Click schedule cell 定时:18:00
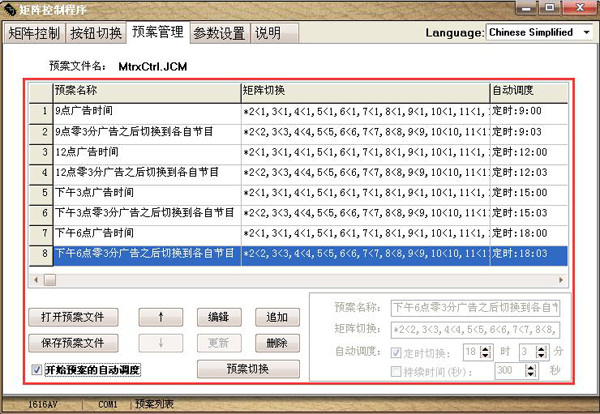The image size is (600, 414). pyautogui.click(x=529, y=234)
